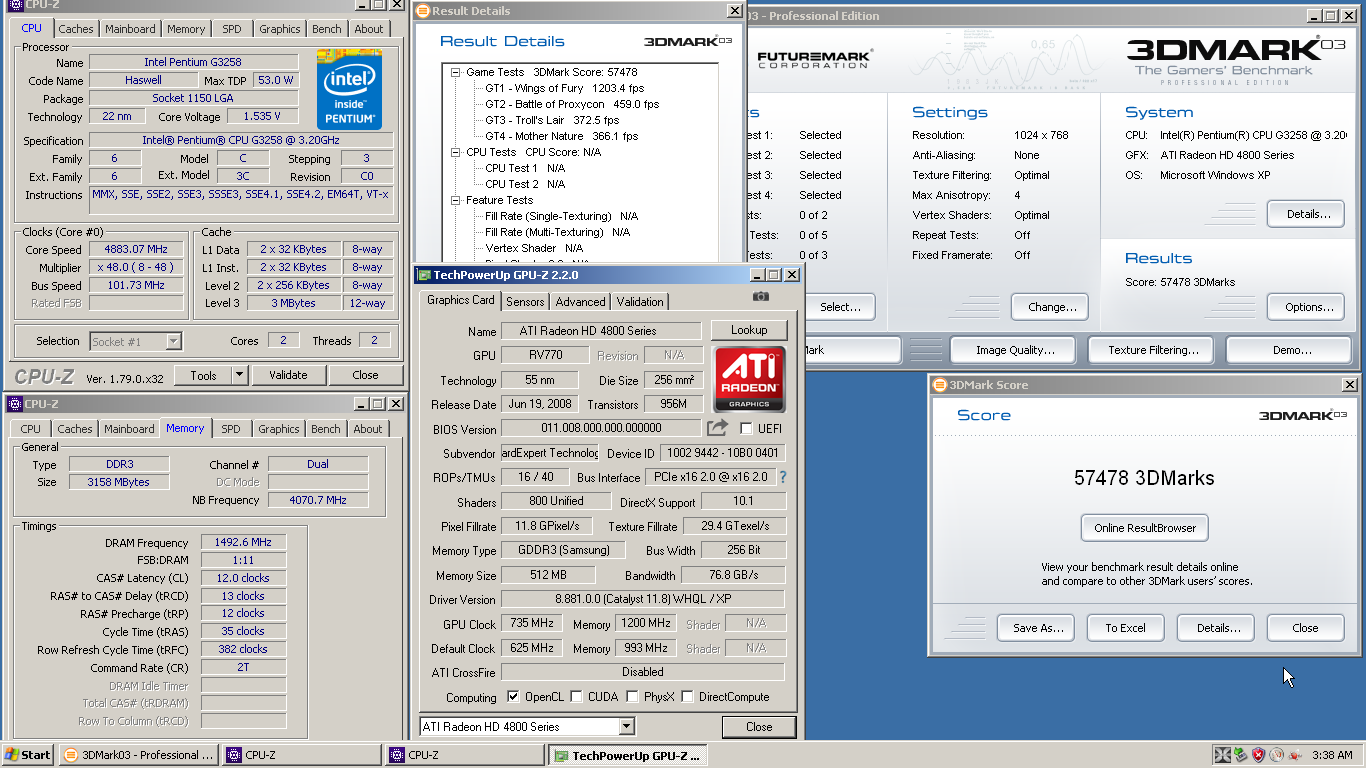Open the Socket #1 selection combo box
1366x768 pixels.
point(135,341)
